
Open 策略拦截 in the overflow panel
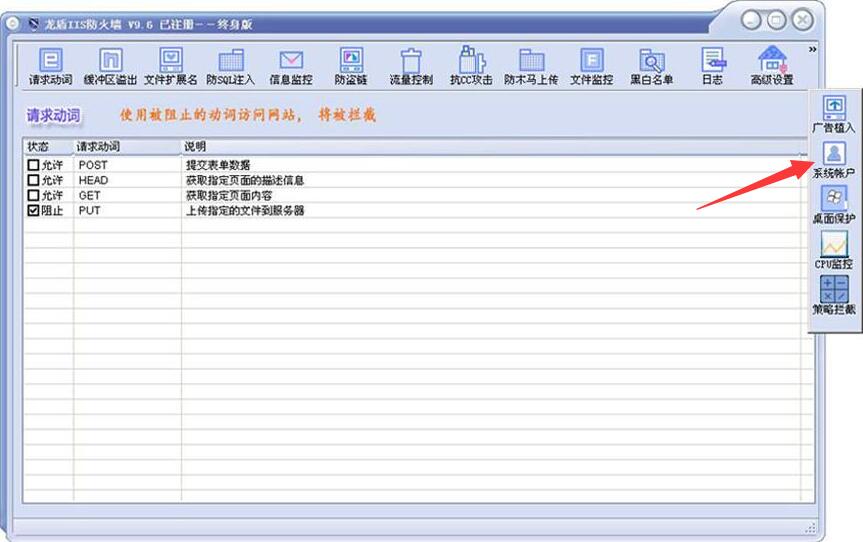point(834,295)
